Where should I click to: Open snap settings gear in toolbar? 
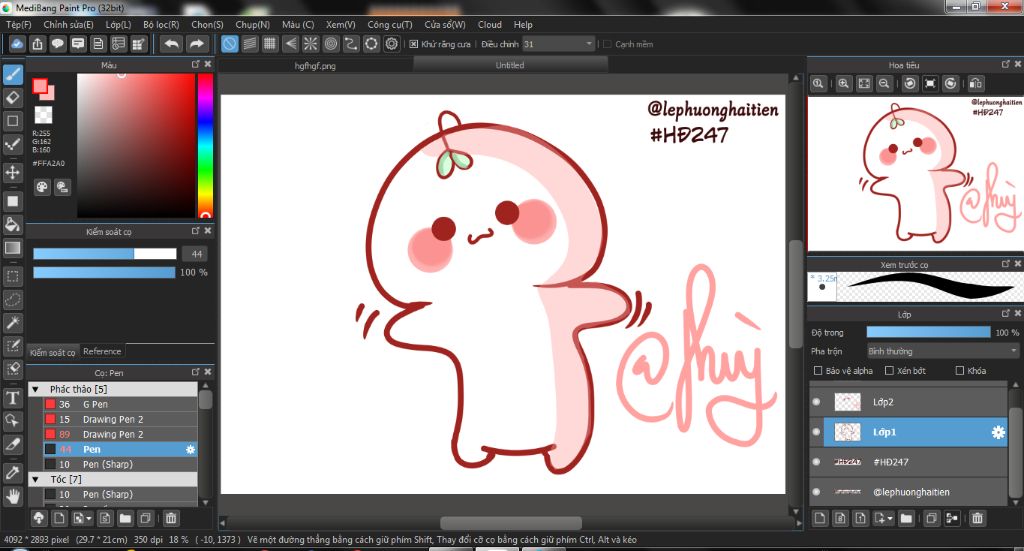pyautogui.click(x=392, y=44)
